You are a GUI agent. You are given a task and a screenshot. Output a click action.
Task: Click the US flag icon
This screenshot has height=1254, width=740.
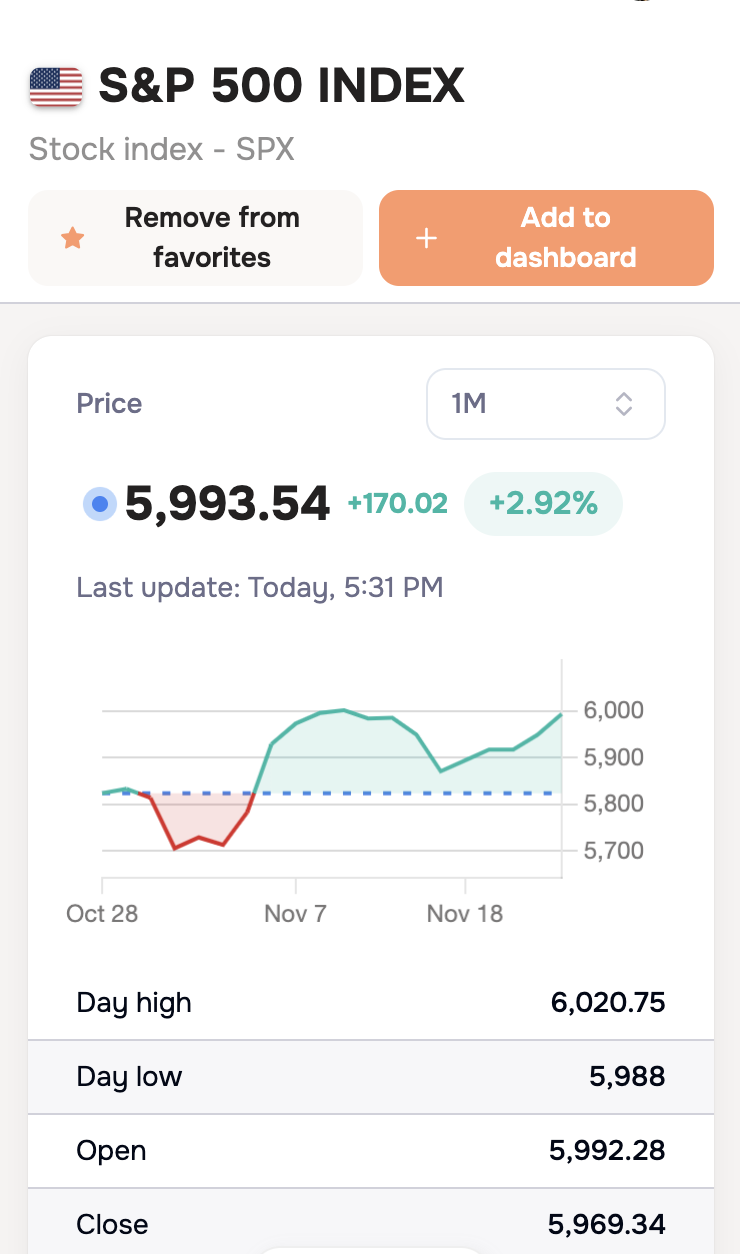[x=56, y=87]
